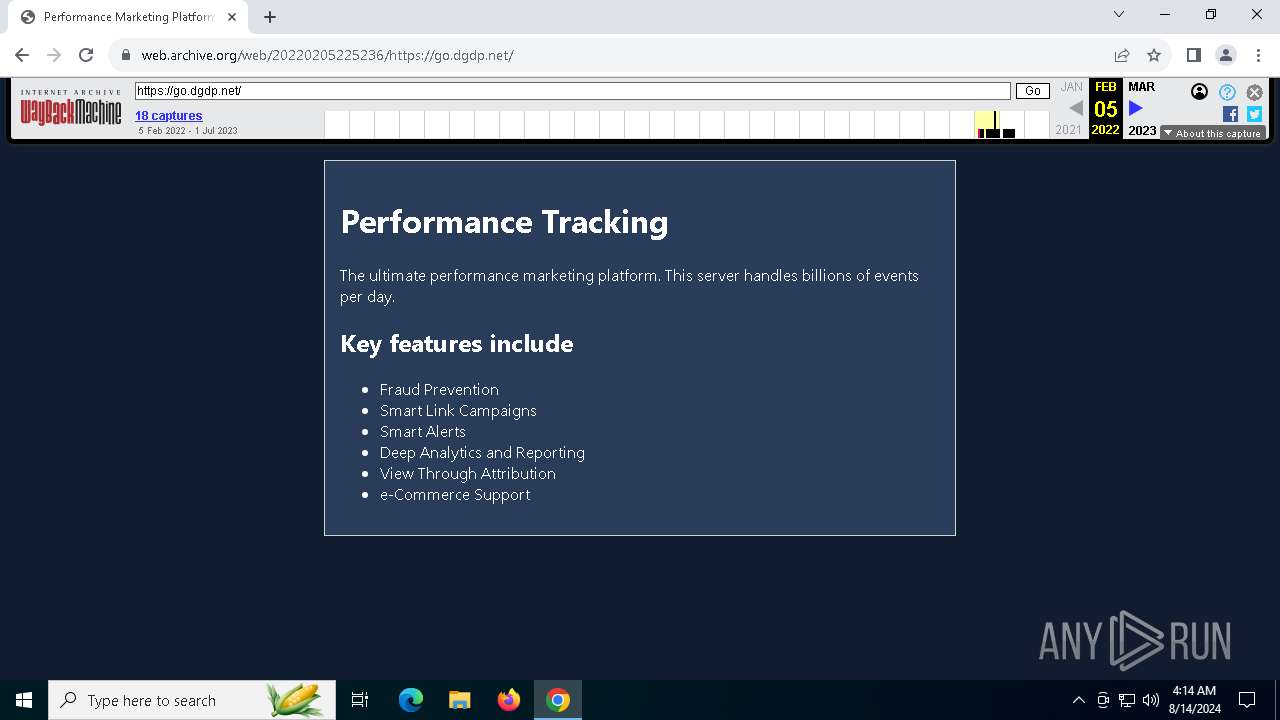Open Chrome profile icon

pyautogui.click(x=1225, y=55)
